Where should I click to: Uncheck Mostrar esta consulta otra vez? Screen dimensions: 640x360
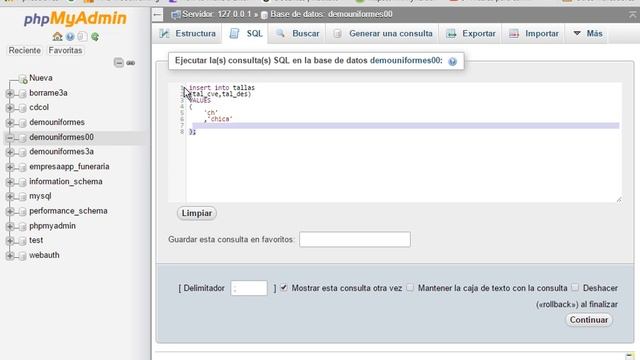[284, 288]
